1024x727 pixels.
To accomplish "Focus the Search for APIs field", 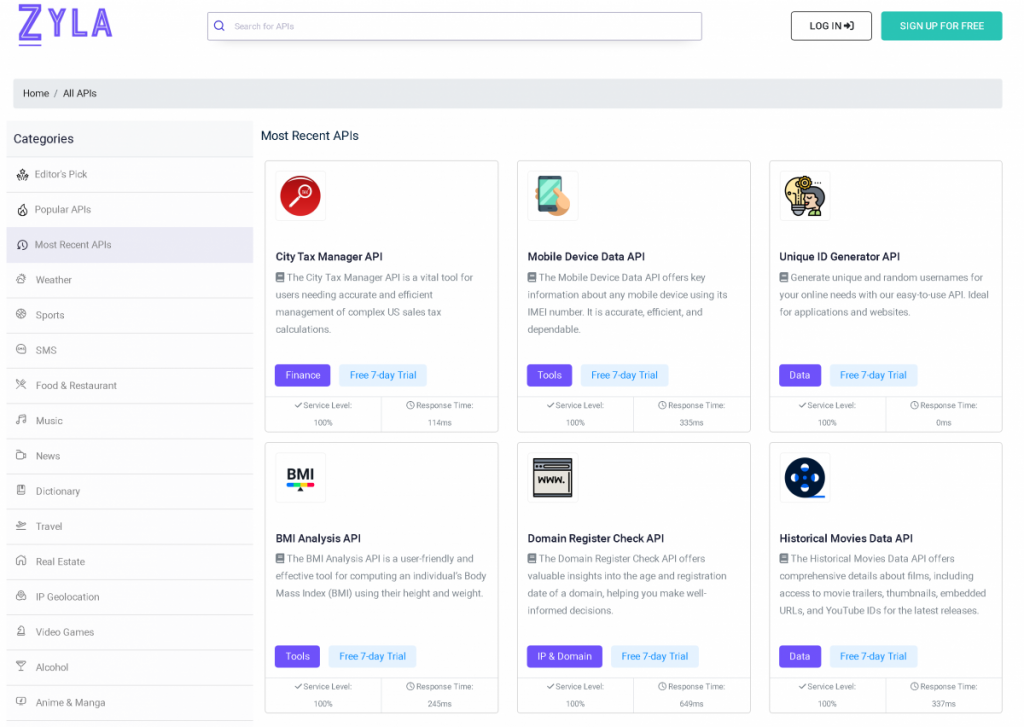I will [x=455, y=26].
